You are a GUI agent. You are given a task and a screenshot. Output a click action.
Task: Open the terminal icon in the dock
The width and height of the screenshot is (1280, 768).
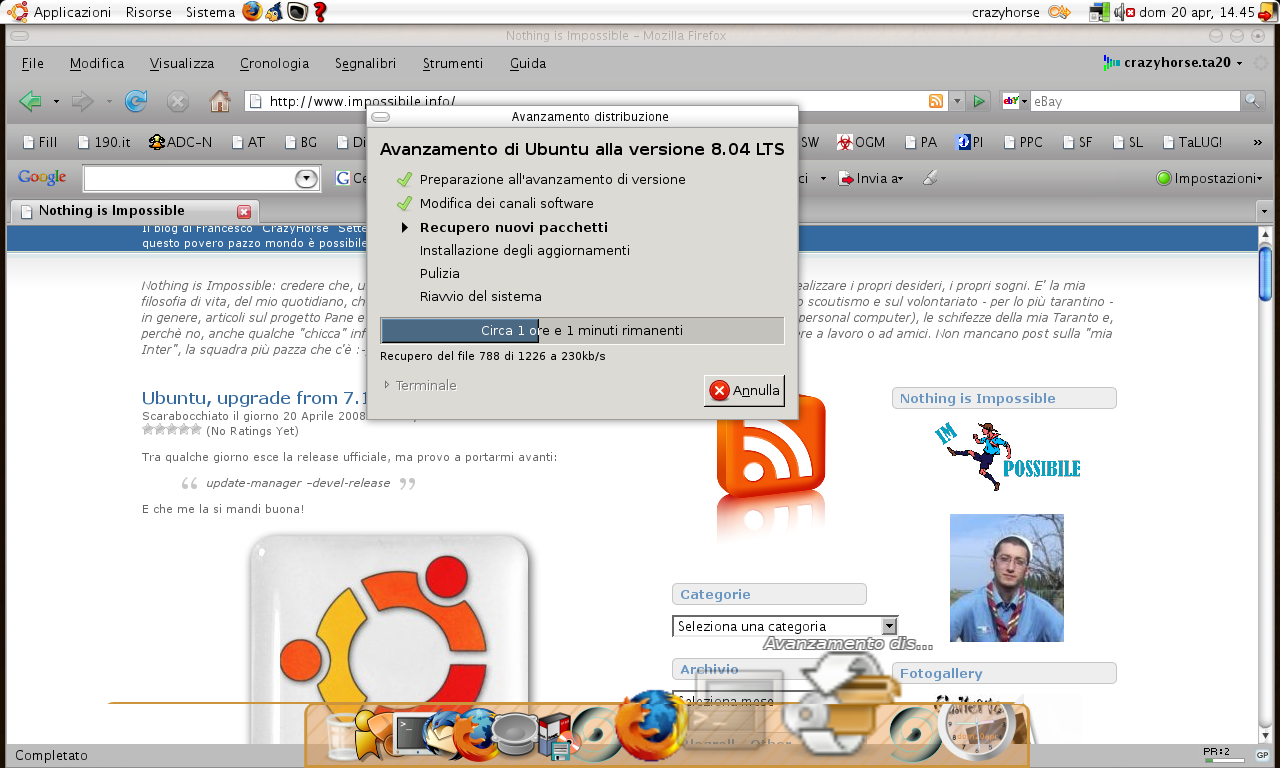pos(410,734)
